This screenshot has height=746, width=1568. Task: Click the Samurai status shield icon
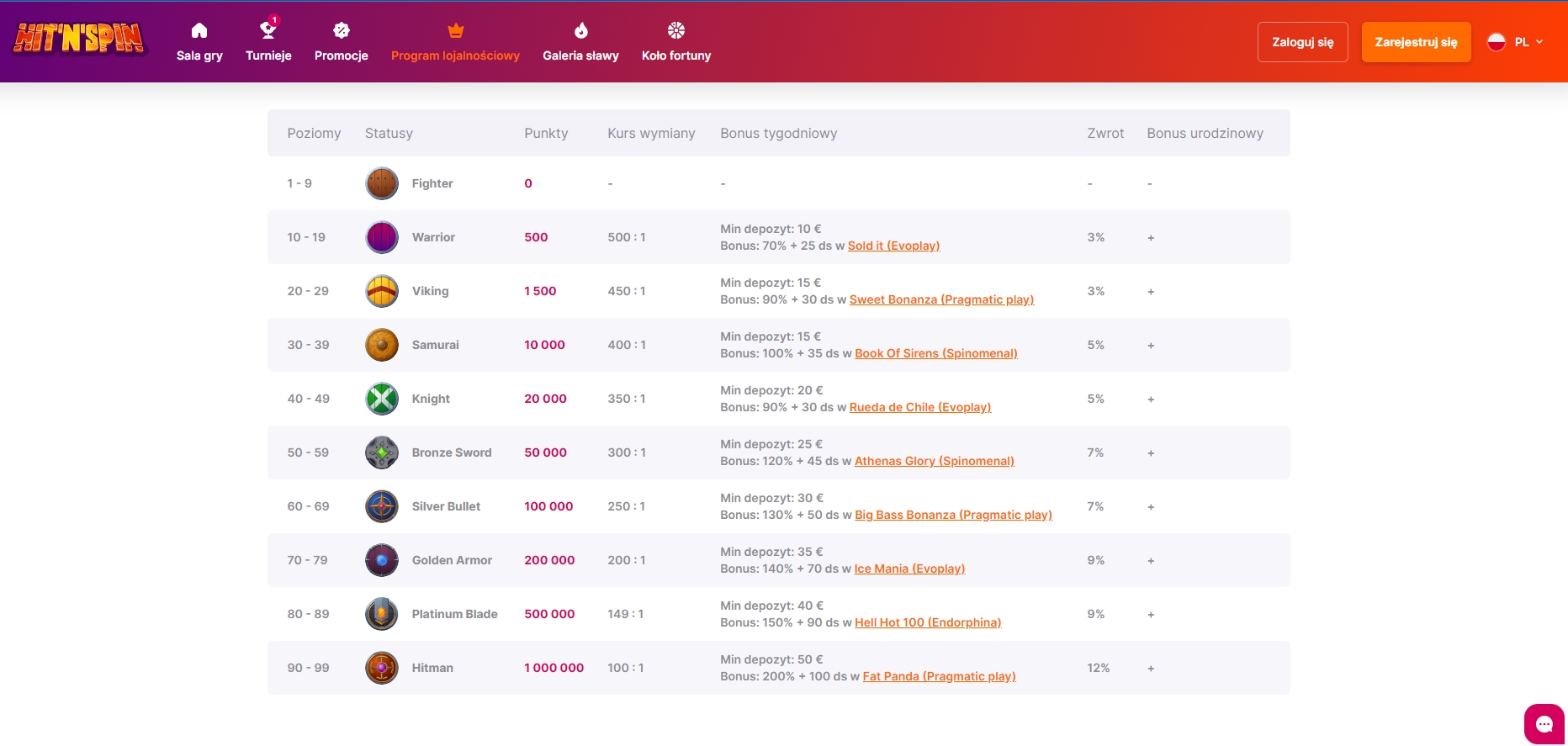382,345
